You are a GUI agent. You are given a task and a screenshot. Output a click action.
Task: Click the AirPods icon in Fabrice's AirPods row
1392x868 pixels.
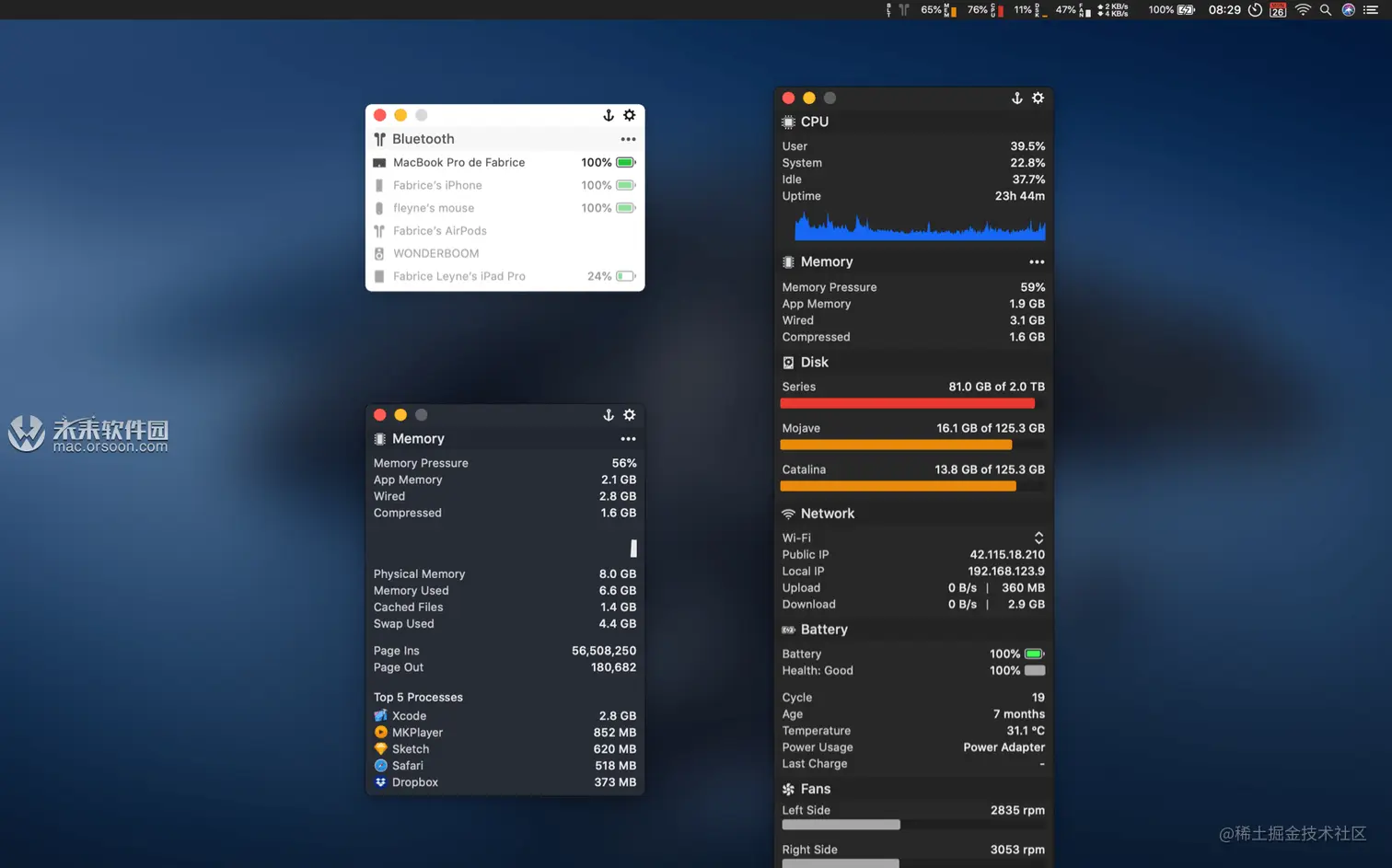pyautogui.click(x=379, y=231)
